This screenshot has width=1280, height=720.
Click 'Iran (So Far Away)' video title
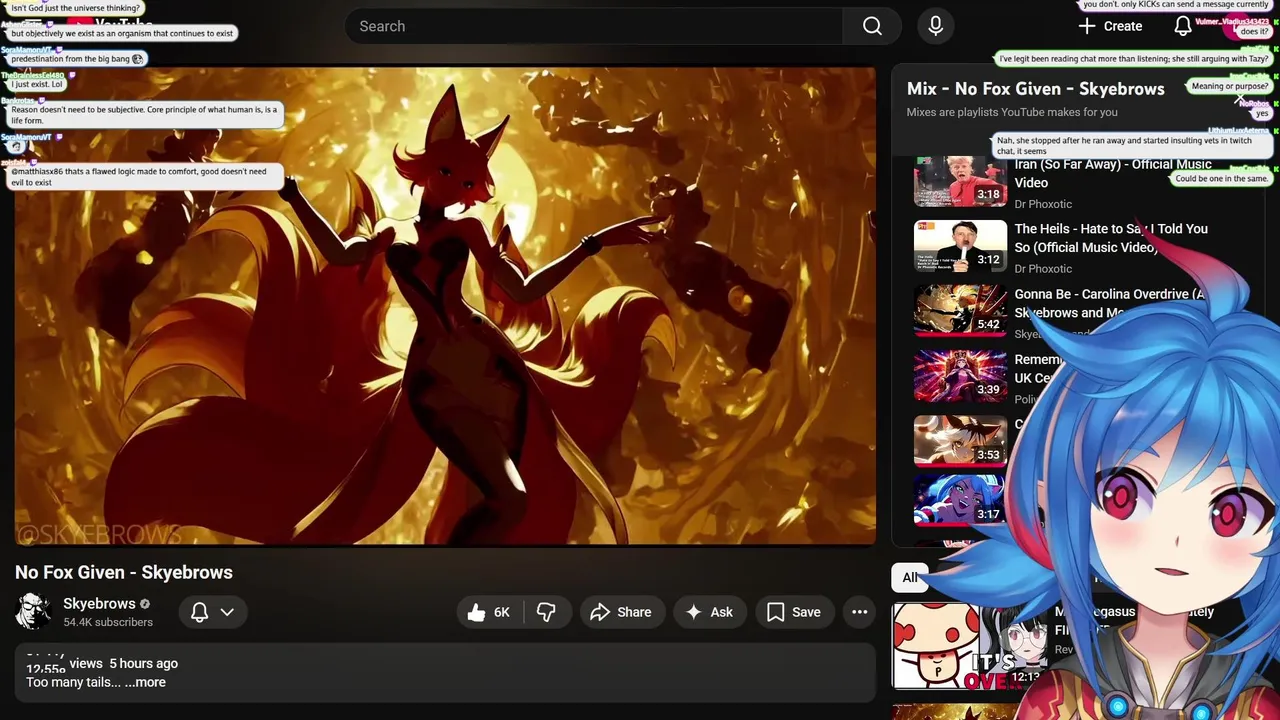click(1113, 173)
